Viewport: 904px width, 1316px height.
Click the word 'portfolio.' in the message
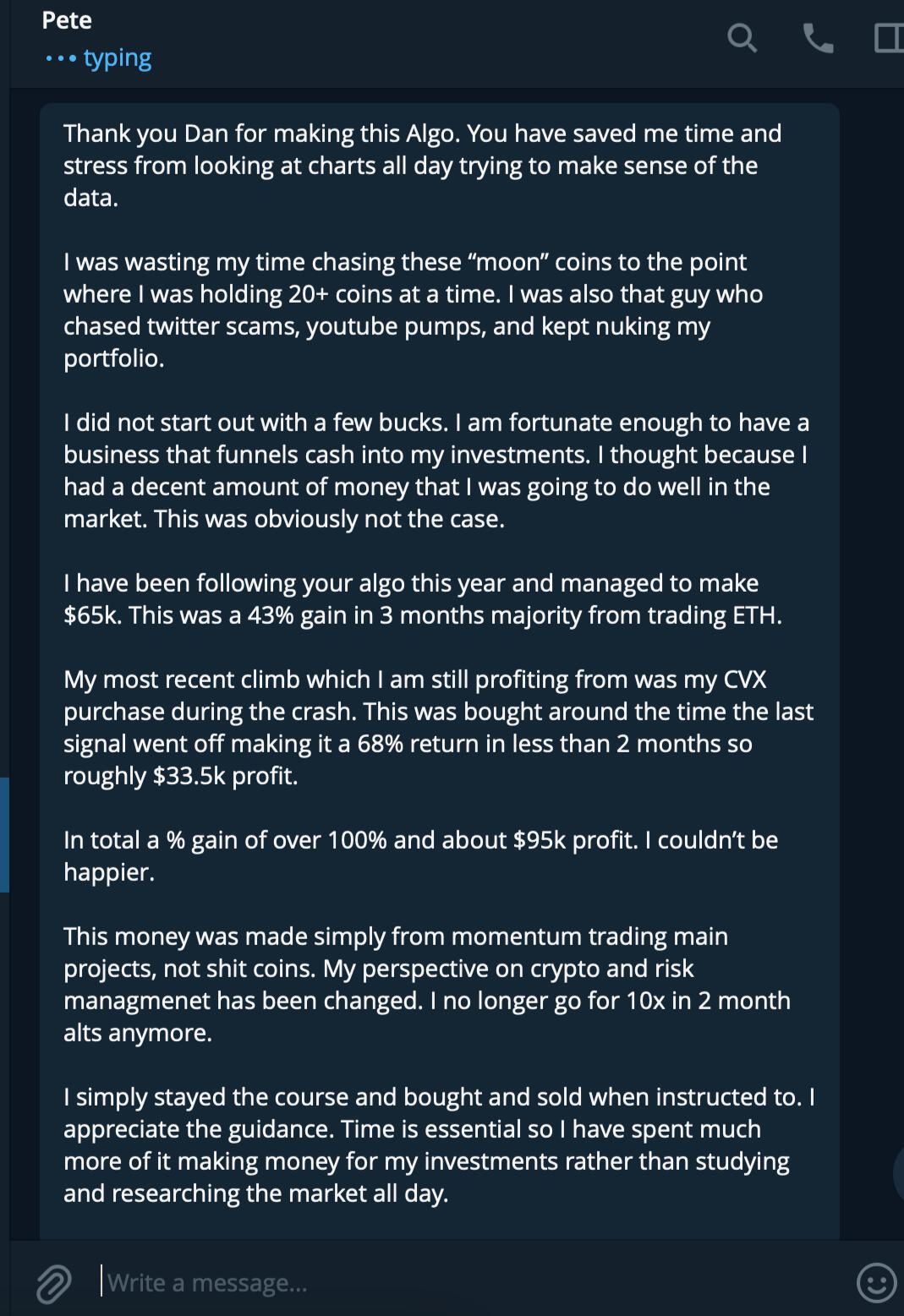pyautogui.click(x=114, y=358)
